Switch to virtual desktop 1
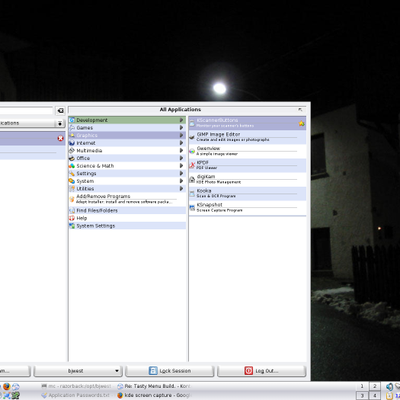Image resolution: width=400 pixels, height=400 pixels. (x=362, y=387)
